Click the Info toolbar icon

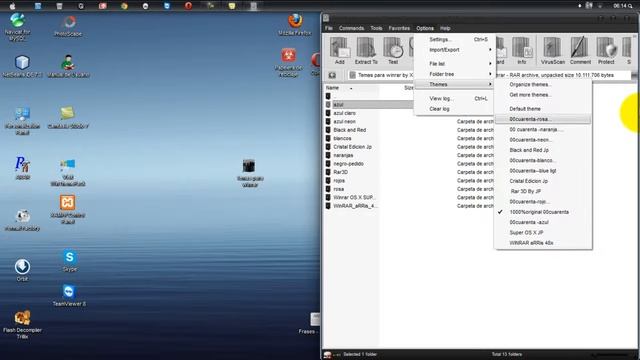(x=522, y=50)
